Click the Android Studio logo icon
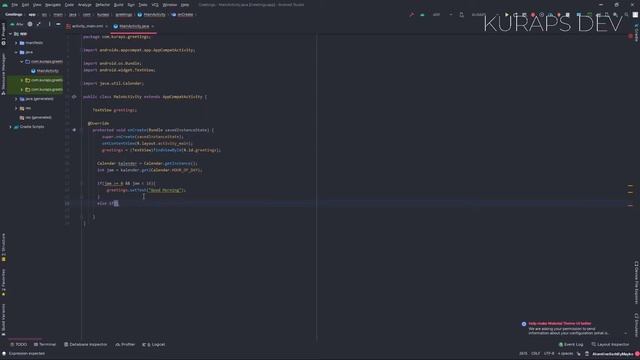This screenshot has width=640, height=360. point(5,5)
